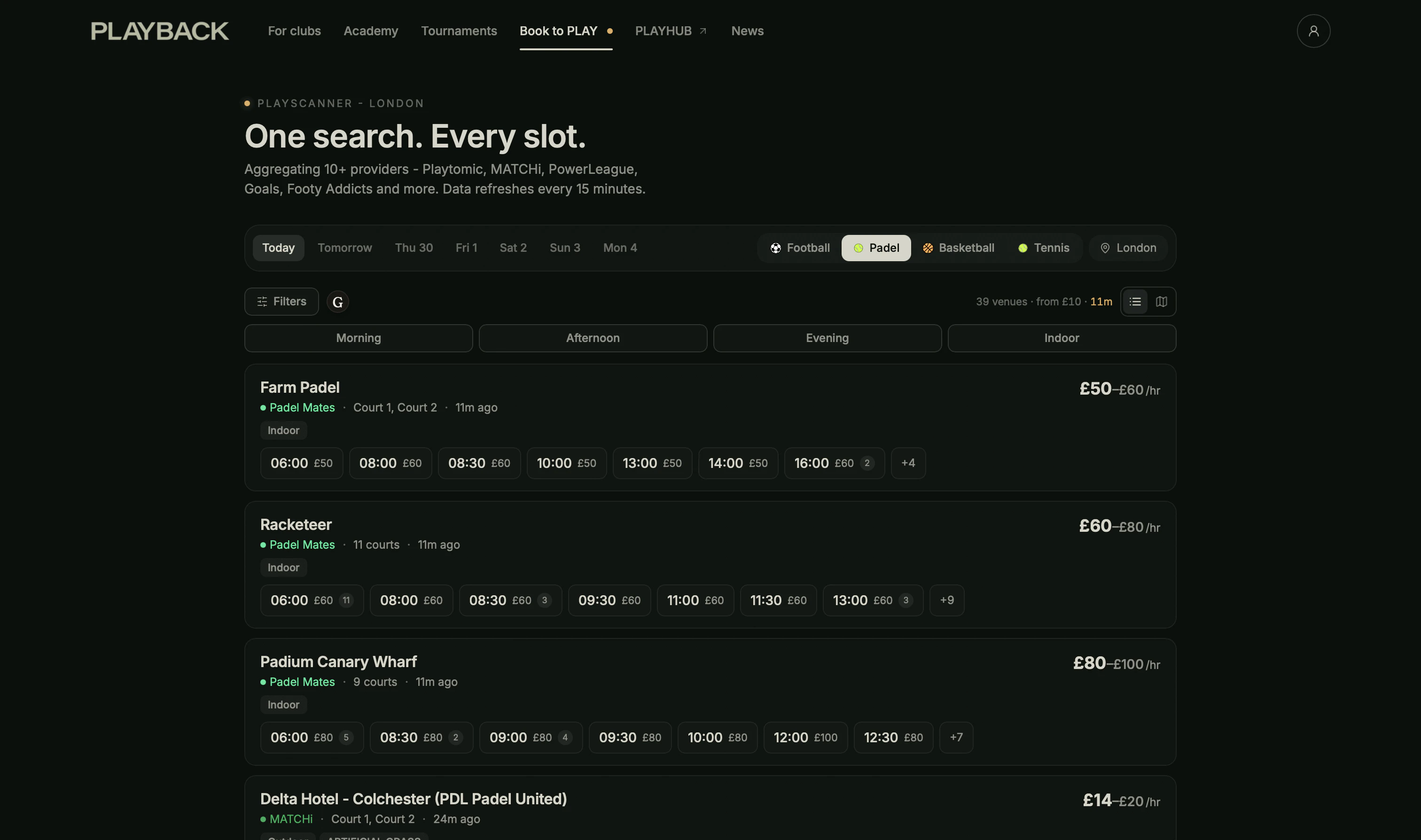Select the Football sport icon filter
Image resolution: width=1421 pixels, height=840 pixels.
pos(799,248)
